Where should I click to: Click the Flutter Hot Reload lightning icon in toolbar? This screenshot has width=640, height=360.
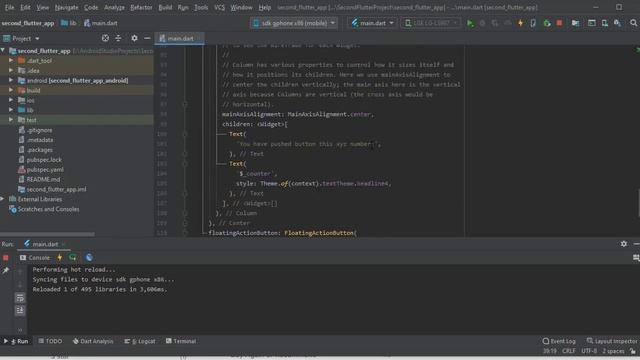(x=520, y=23)
